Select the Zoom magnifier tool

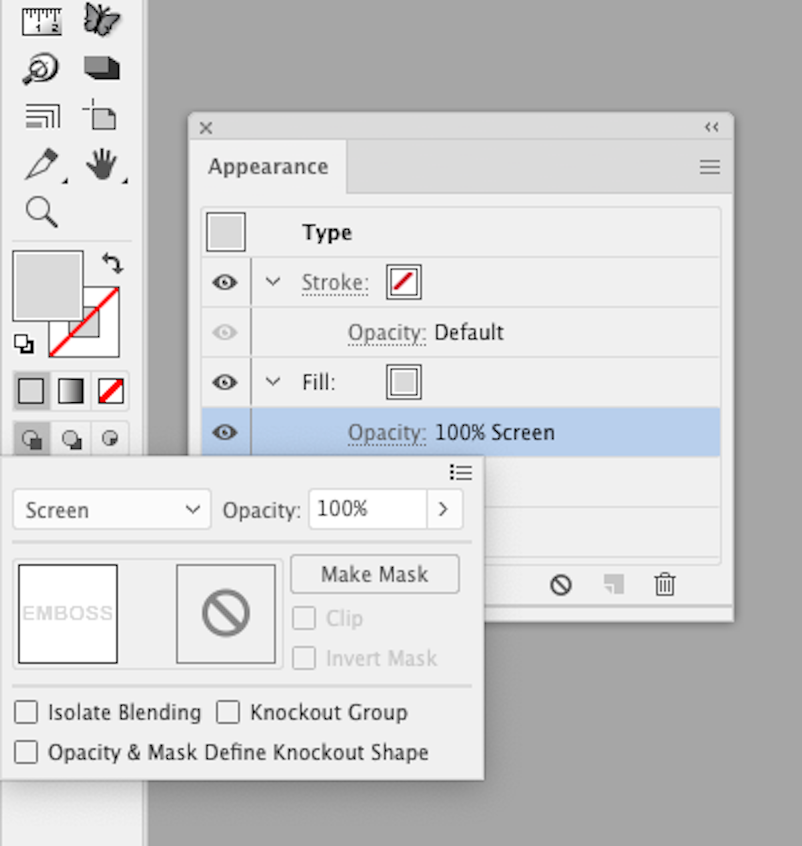coord(41,211)
